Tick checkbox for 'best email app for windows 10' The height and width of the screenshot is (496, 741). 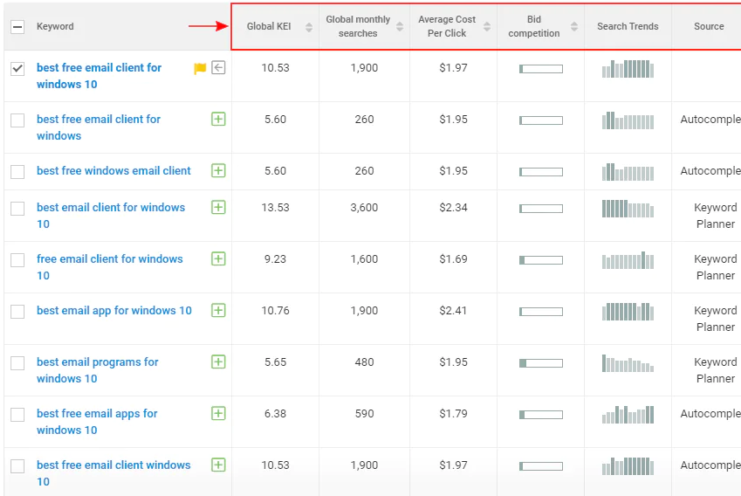pyautogui.click(x=17, y=312)
